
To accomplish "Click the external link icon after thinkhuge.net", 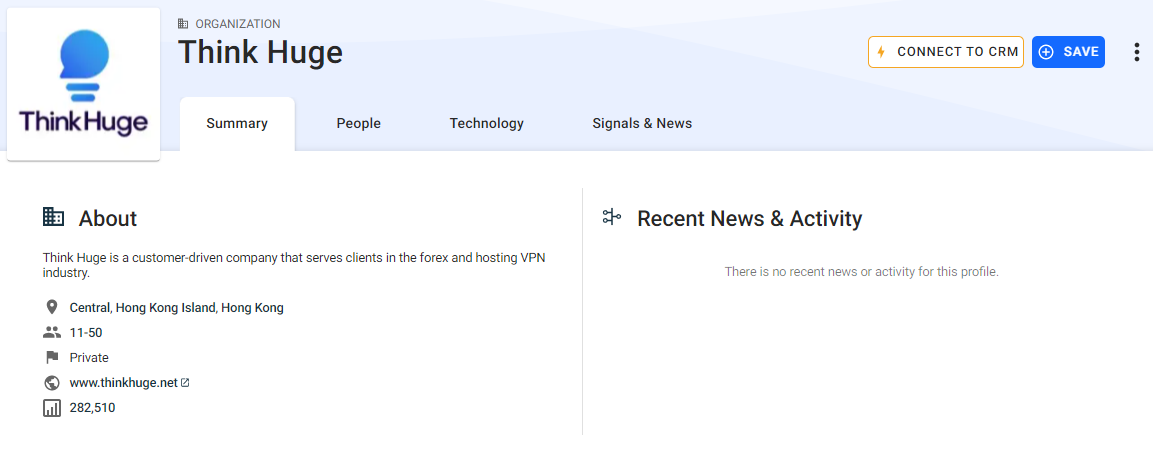I will pos(185,382).
